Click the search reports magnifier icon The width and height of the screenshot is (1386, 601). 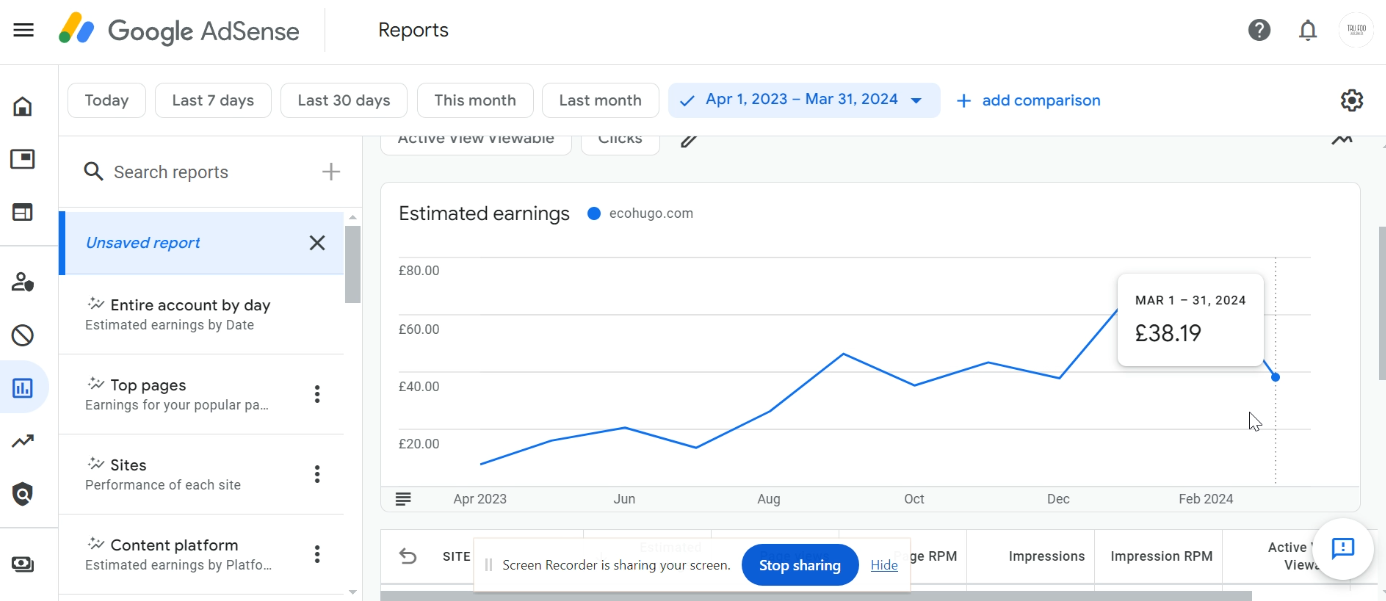point(94,172)
